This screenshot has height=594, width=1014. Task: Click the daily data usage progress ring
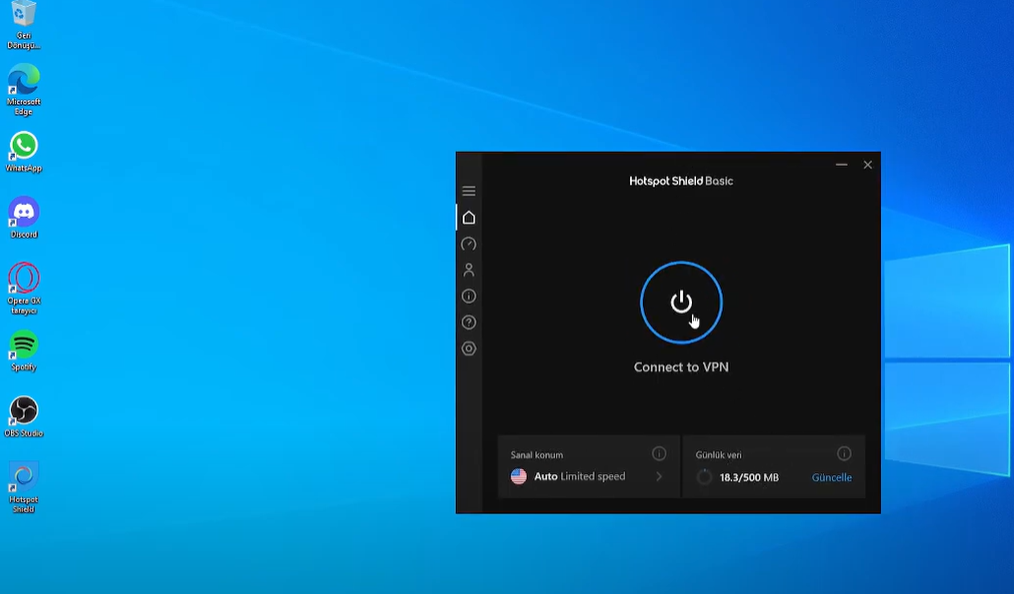point(704,478)
